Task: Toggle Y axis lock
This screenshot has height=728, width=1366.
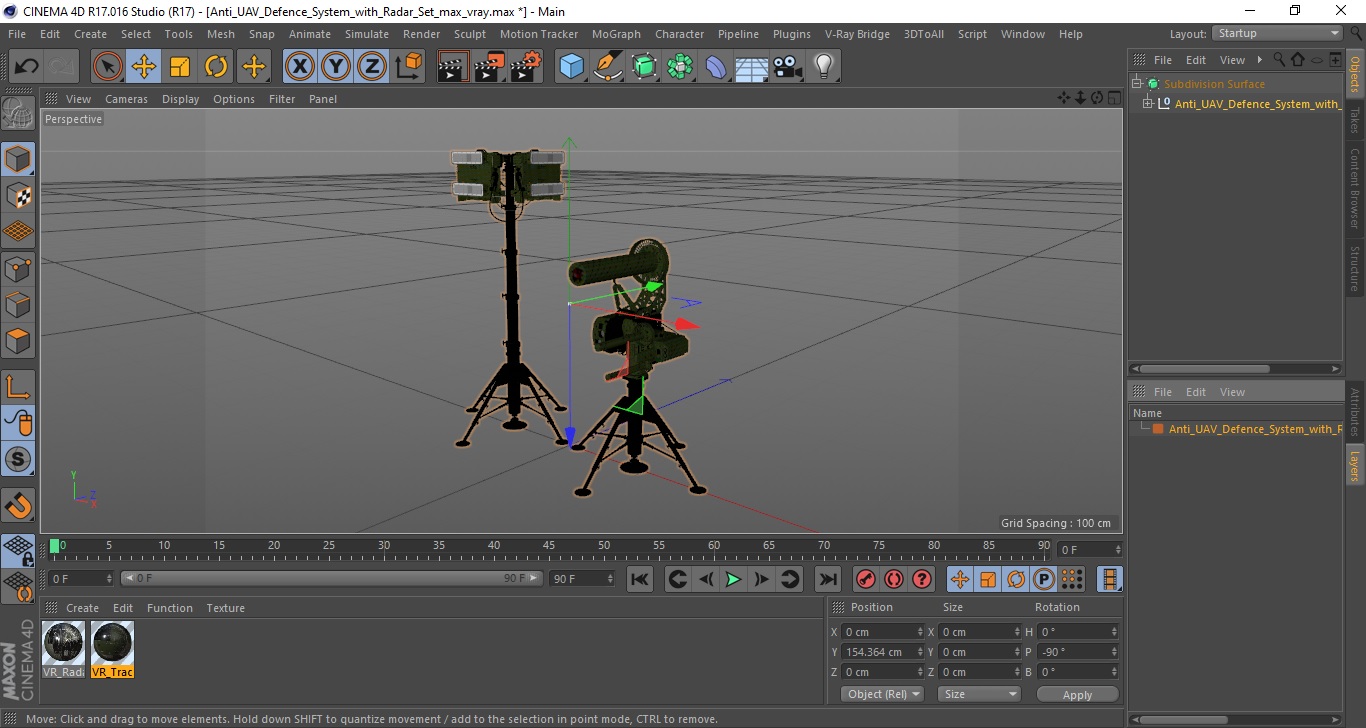Action: point(336,67)
